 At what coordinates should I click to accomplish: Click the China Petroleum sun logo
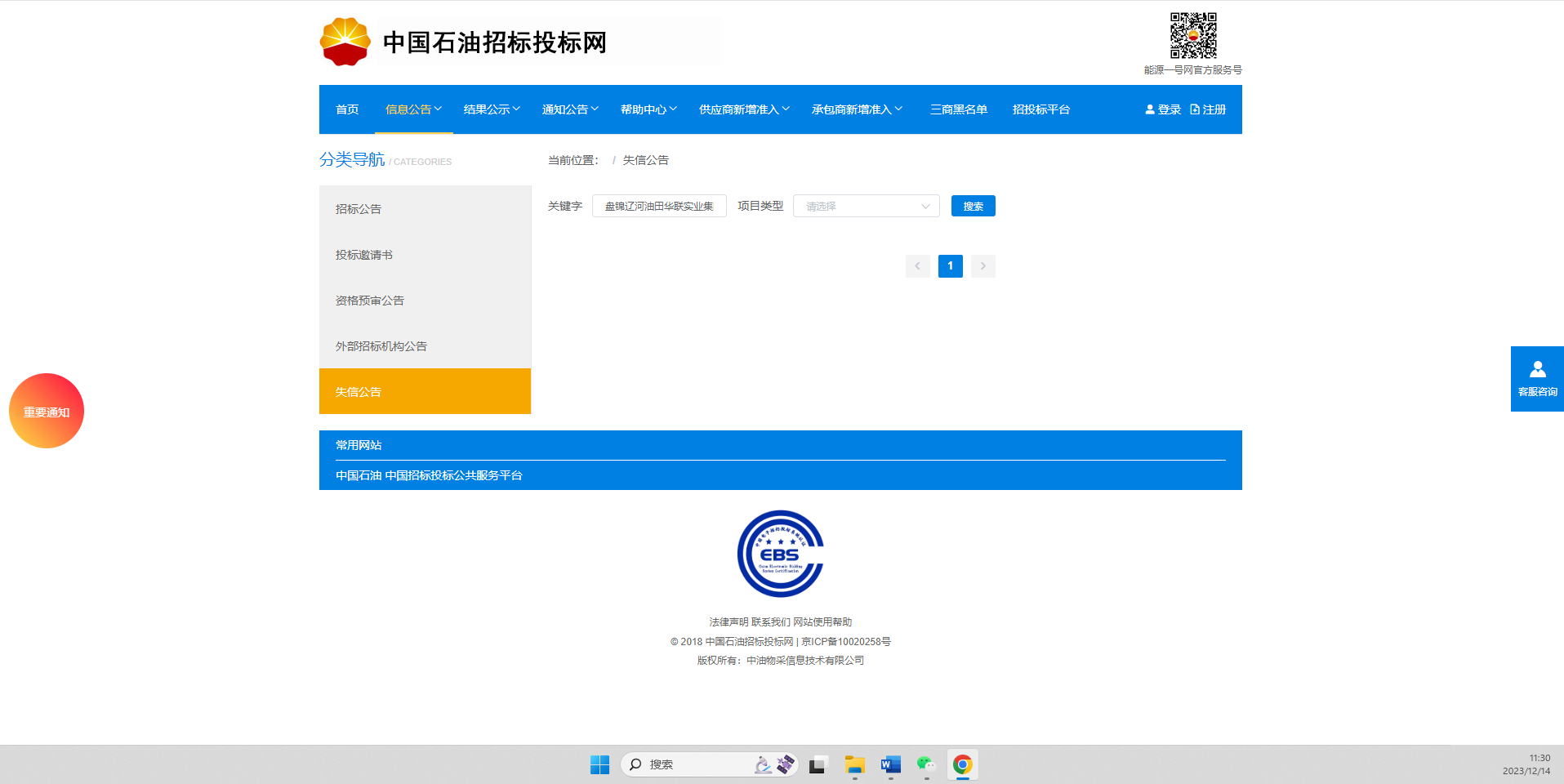345,42
